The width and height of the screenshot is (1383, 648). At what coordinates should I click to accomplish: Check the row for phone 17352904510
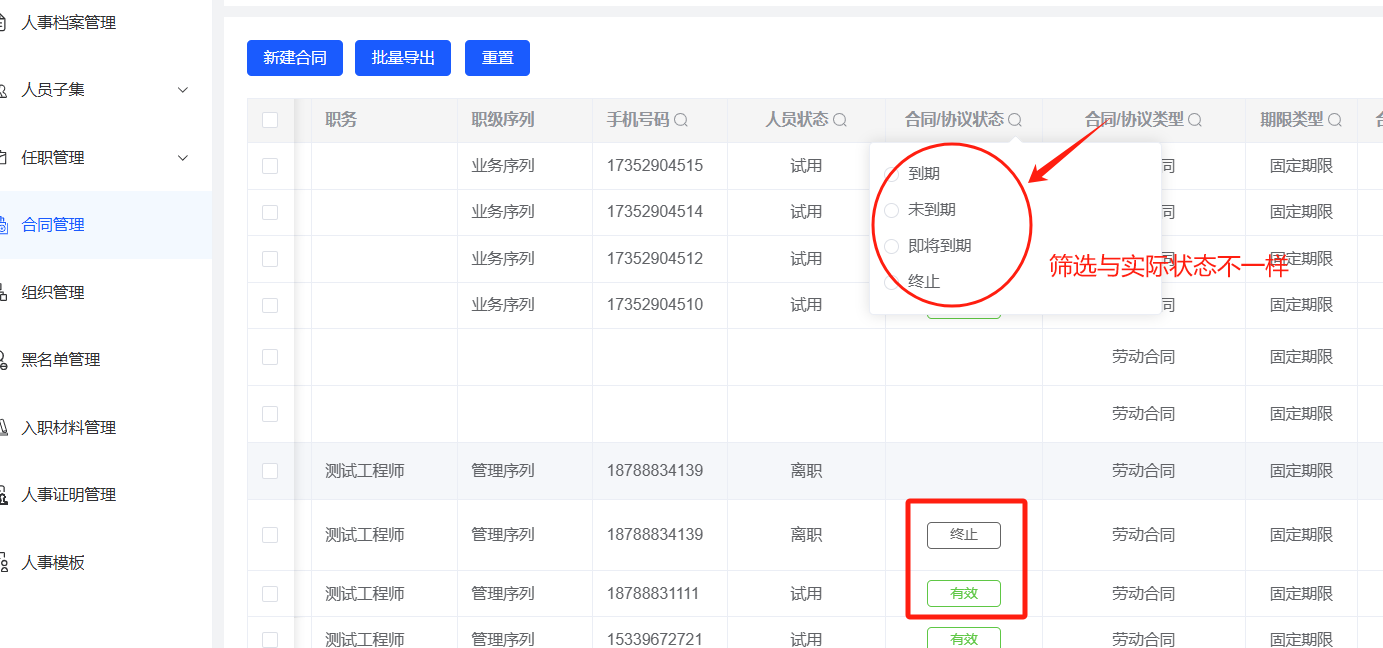click(x=270, y=305)
